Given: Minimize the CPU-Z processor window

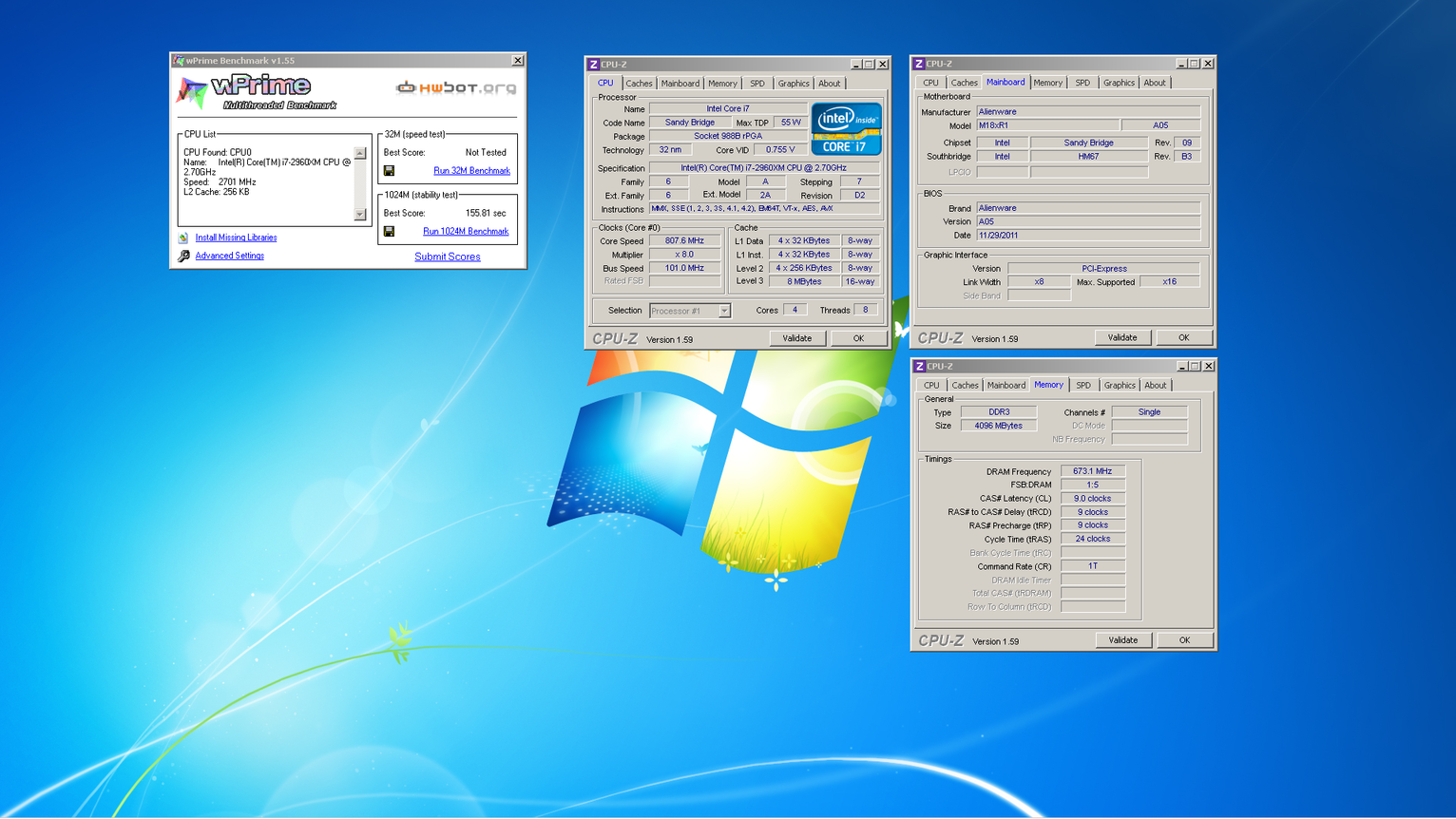Looking at the screenshot, I should coord(855,64).
